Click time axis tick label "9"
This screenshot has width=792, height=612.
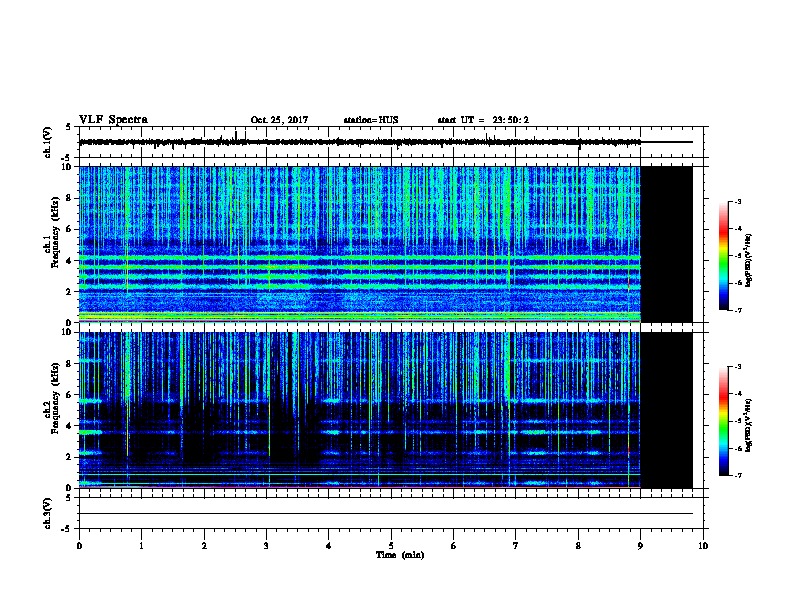pos(640,546)
